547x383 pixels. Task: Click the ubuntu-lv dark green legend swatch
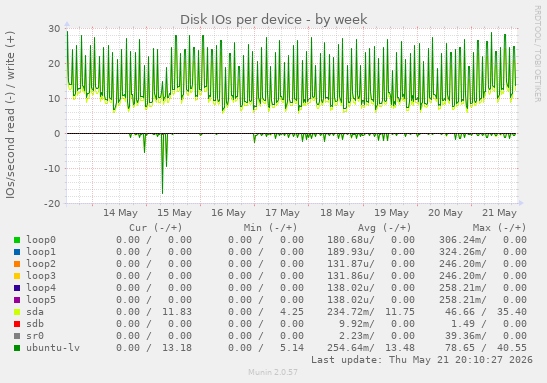(17, 348)
